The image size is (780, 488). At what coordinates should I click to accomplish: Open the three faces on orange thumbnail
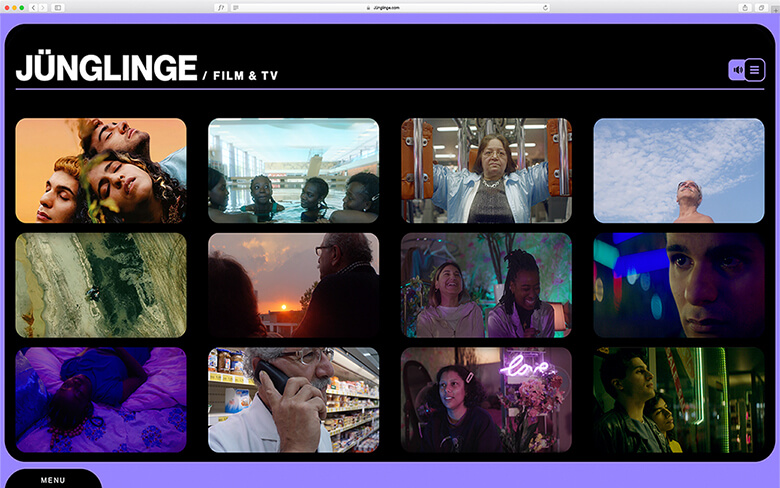point(101,170)
